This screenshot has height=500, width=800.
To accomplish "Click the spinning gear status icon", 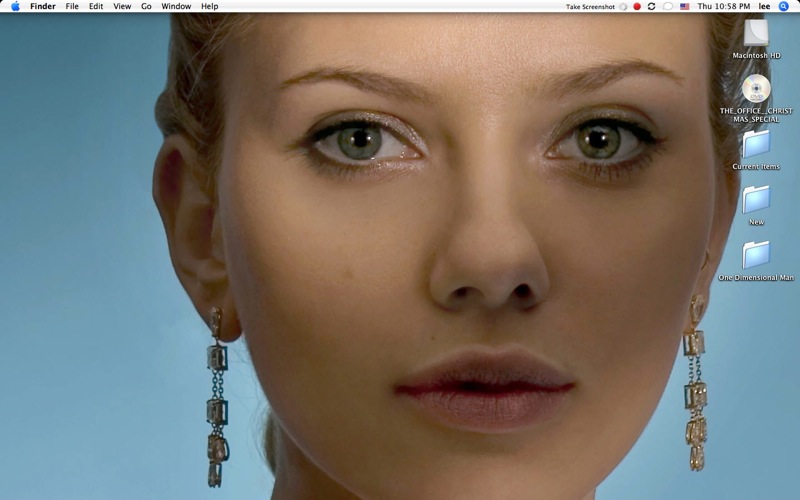I will pyautogui.click(x=623, y=7).
